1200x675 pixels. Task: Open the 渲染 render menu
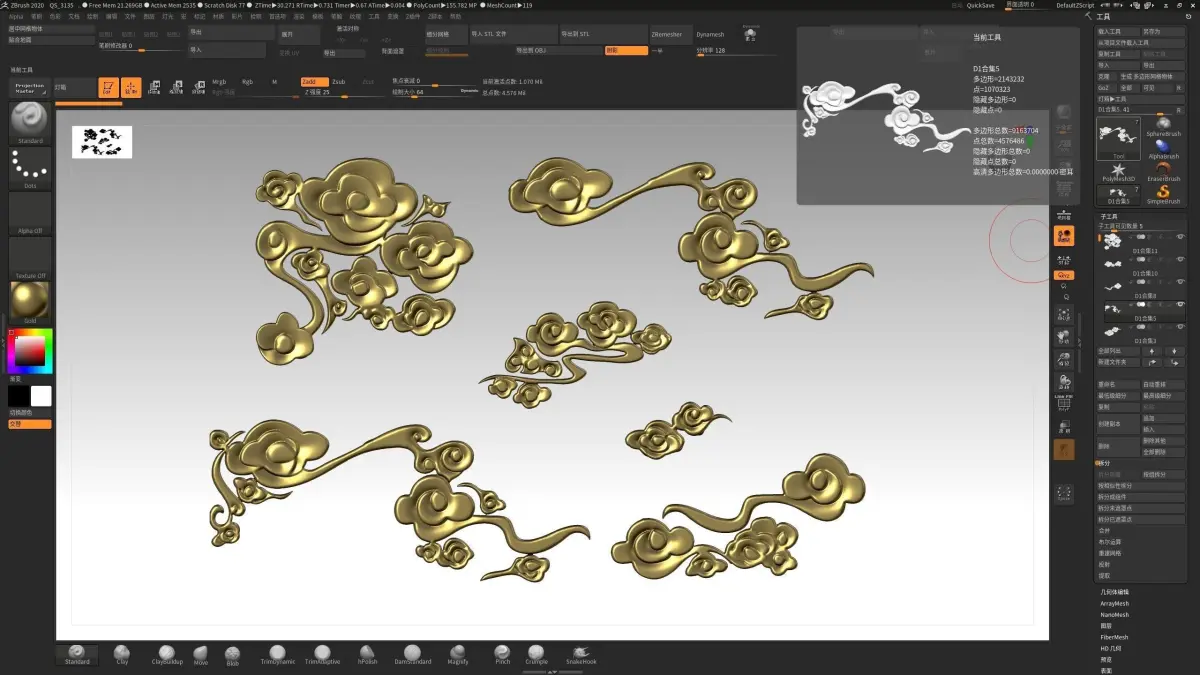tap(299, 17)
